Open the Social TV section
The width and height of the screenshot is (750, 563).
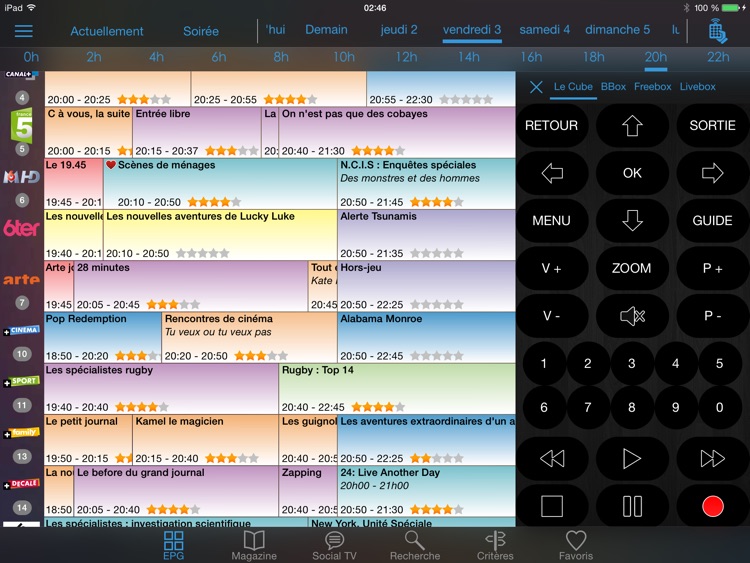[x=334, y=546]
